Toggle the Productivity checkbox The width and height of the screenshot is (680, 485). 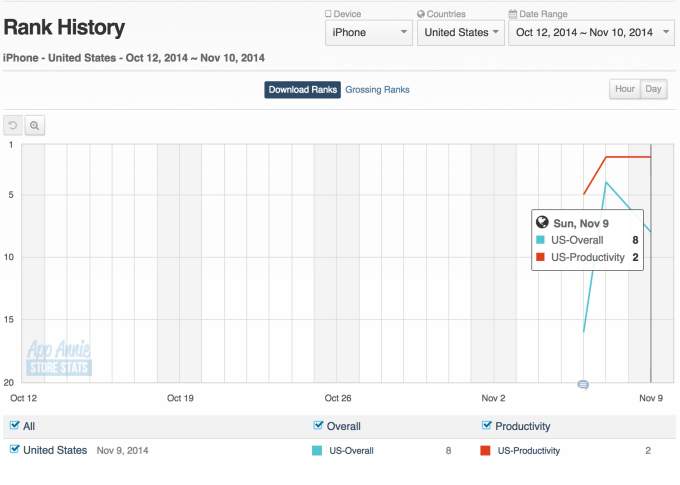pyautogui.click(x=486, y=426)
